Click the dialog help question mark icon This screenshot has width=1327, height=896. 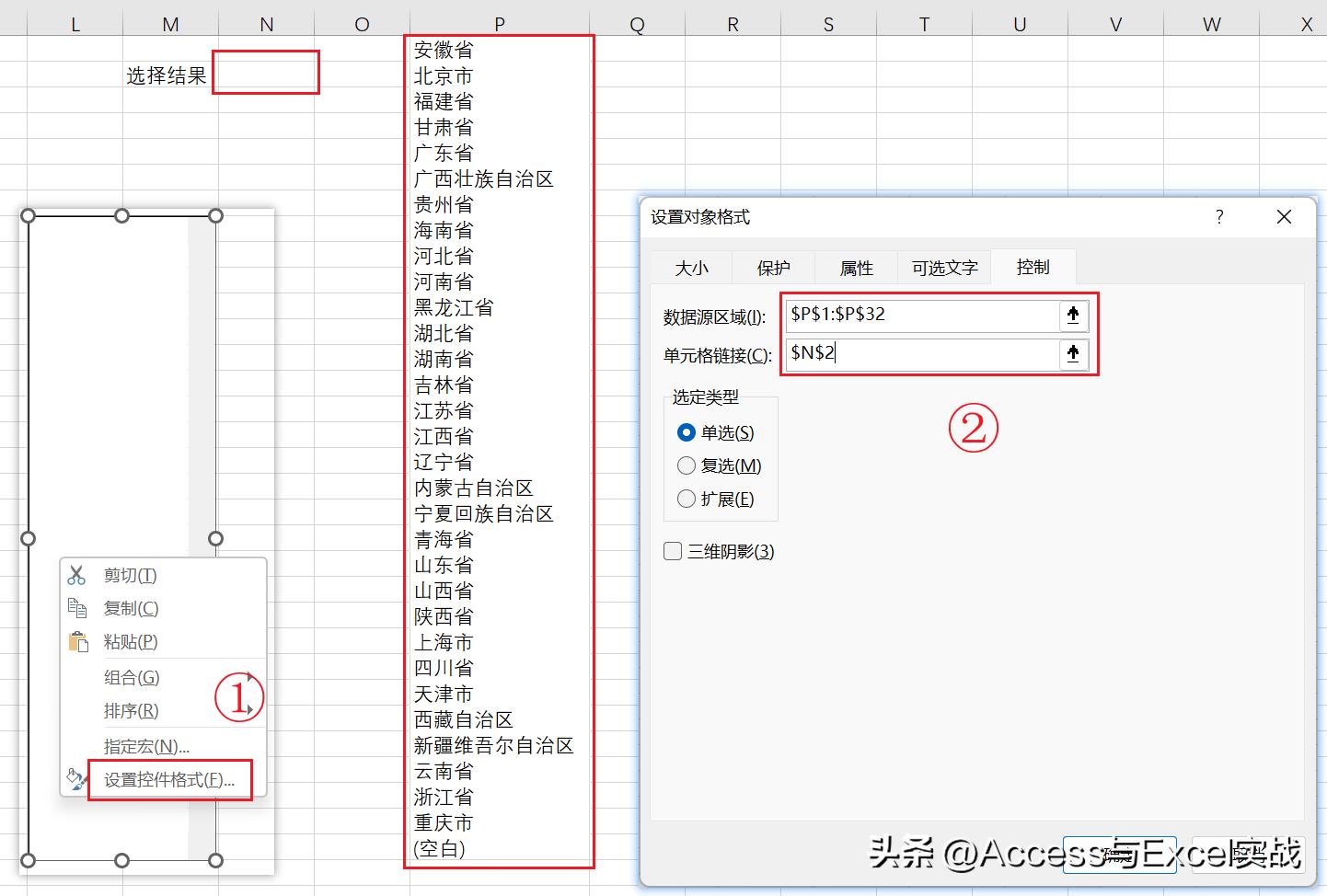[x=1219, y=217]
